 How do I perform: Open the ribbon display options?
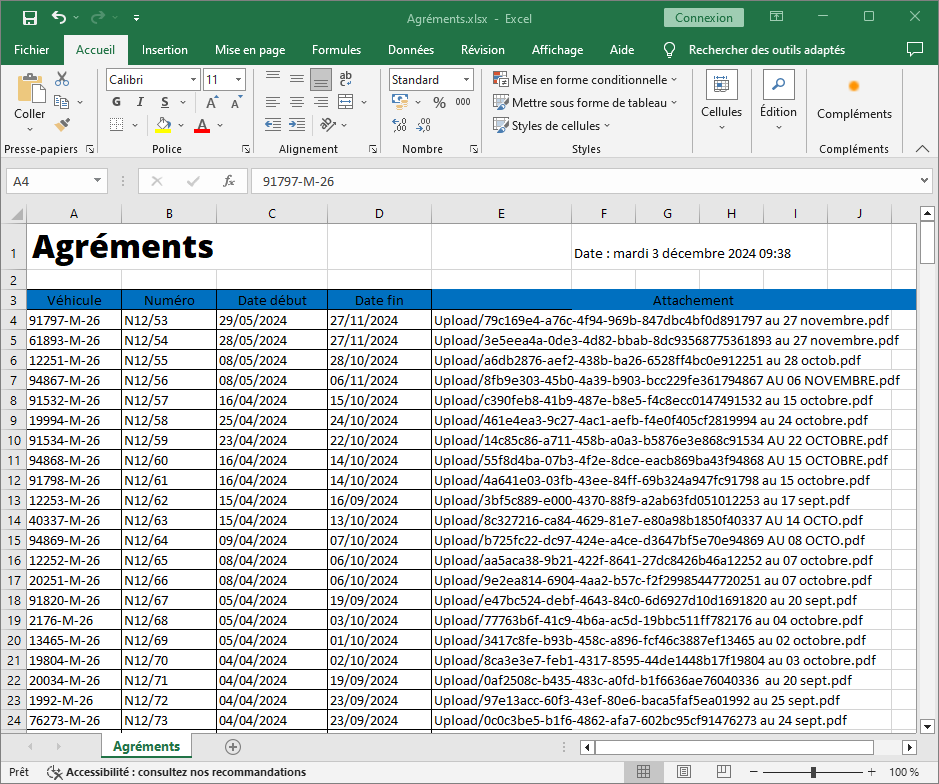click(x=776, y=17)
